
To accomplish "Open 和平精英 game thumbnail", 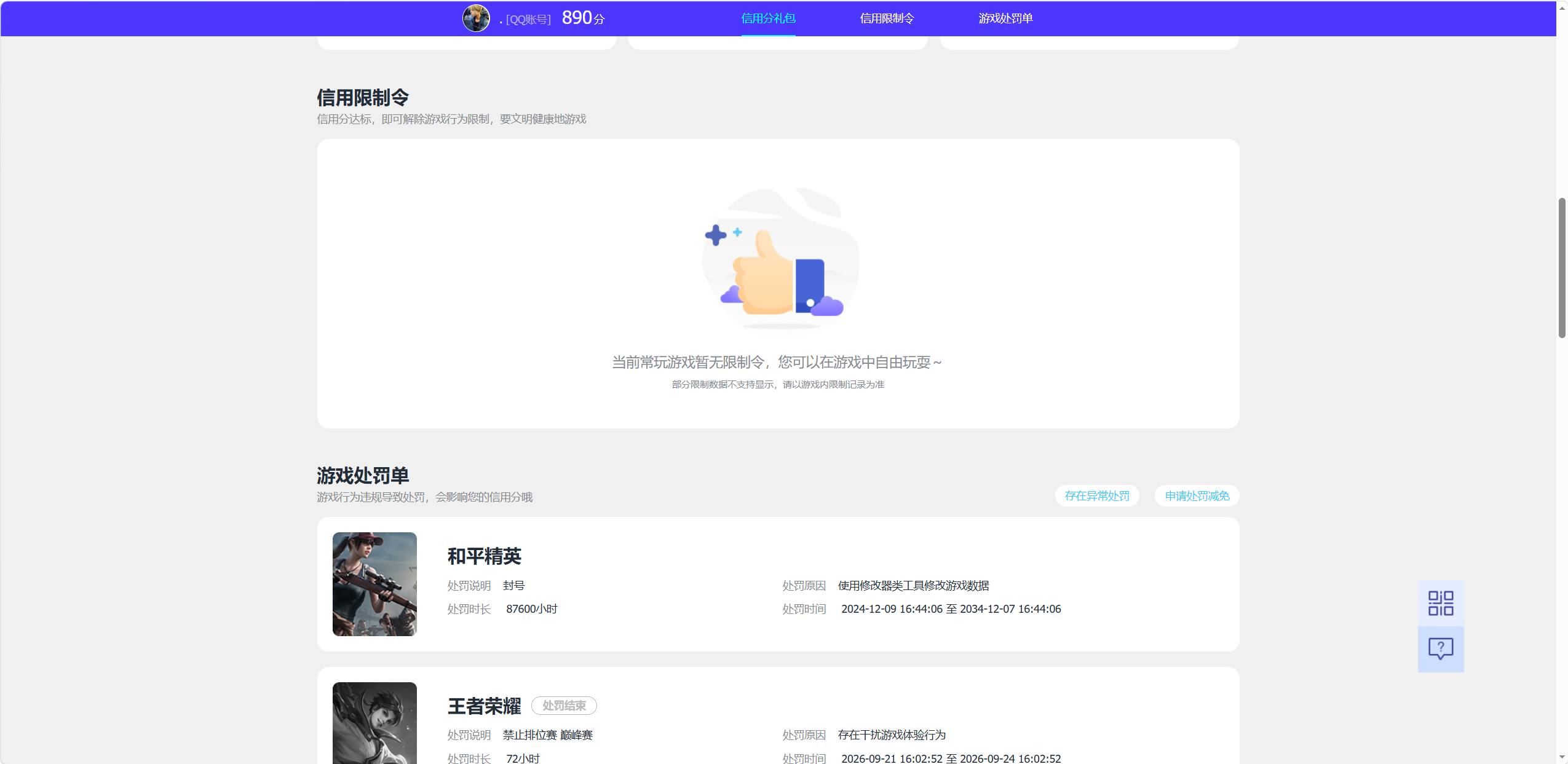I will (374, 584).
